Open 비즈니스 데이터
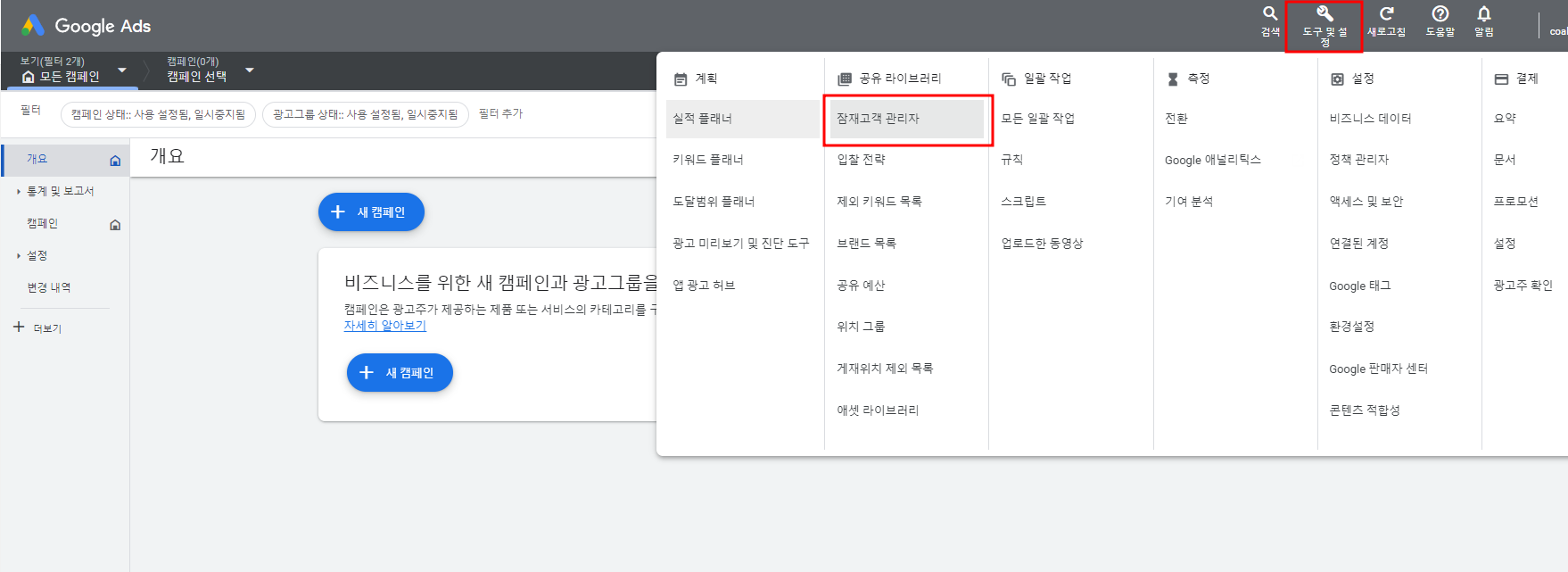Screen dimensions: 1568x572 point(1370,119)
